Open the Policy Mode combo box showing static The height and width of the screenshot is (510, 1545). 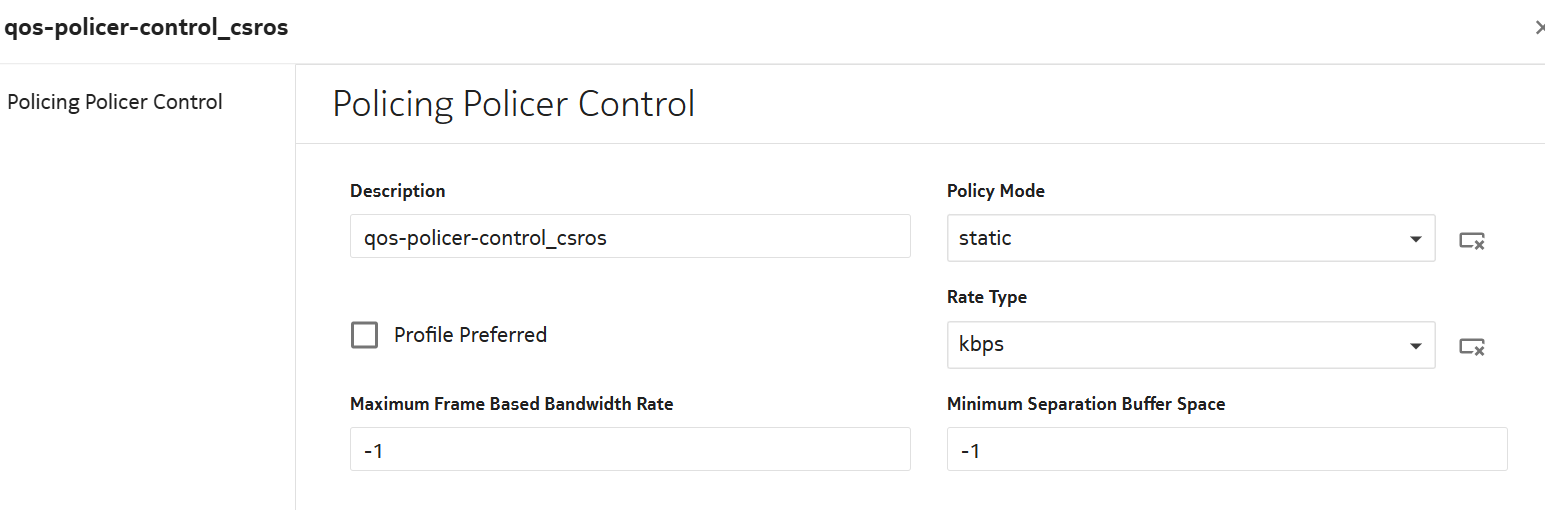[x=1170, y=238]
